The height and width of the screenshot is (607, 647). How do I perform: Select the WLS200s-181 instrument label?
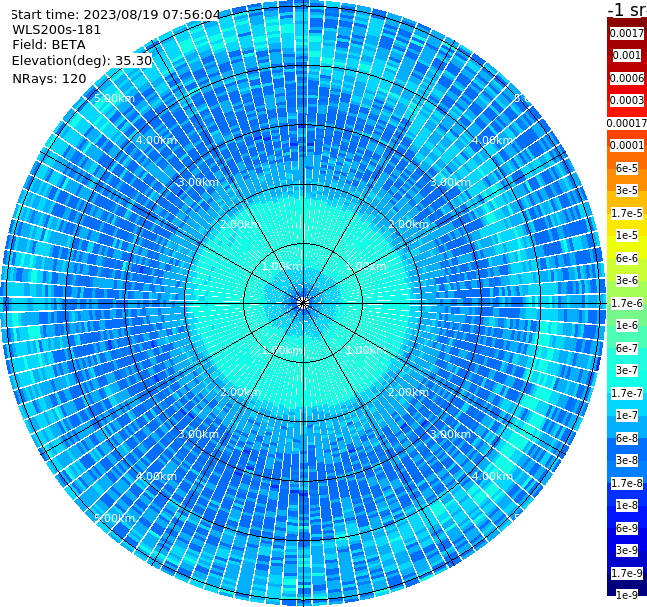(57, 30)
